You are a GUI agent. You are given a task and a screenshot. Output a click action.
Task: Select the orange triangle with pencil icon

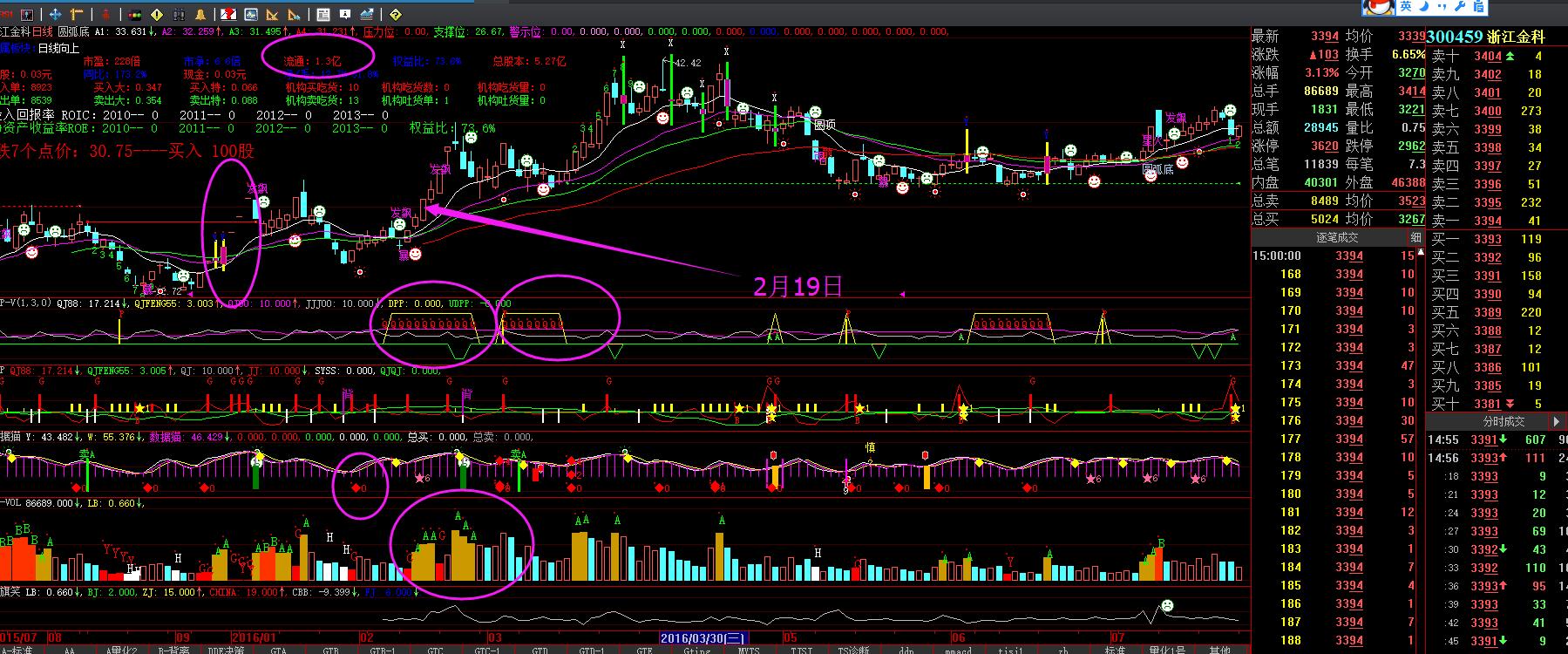click(x=294, y=15)
